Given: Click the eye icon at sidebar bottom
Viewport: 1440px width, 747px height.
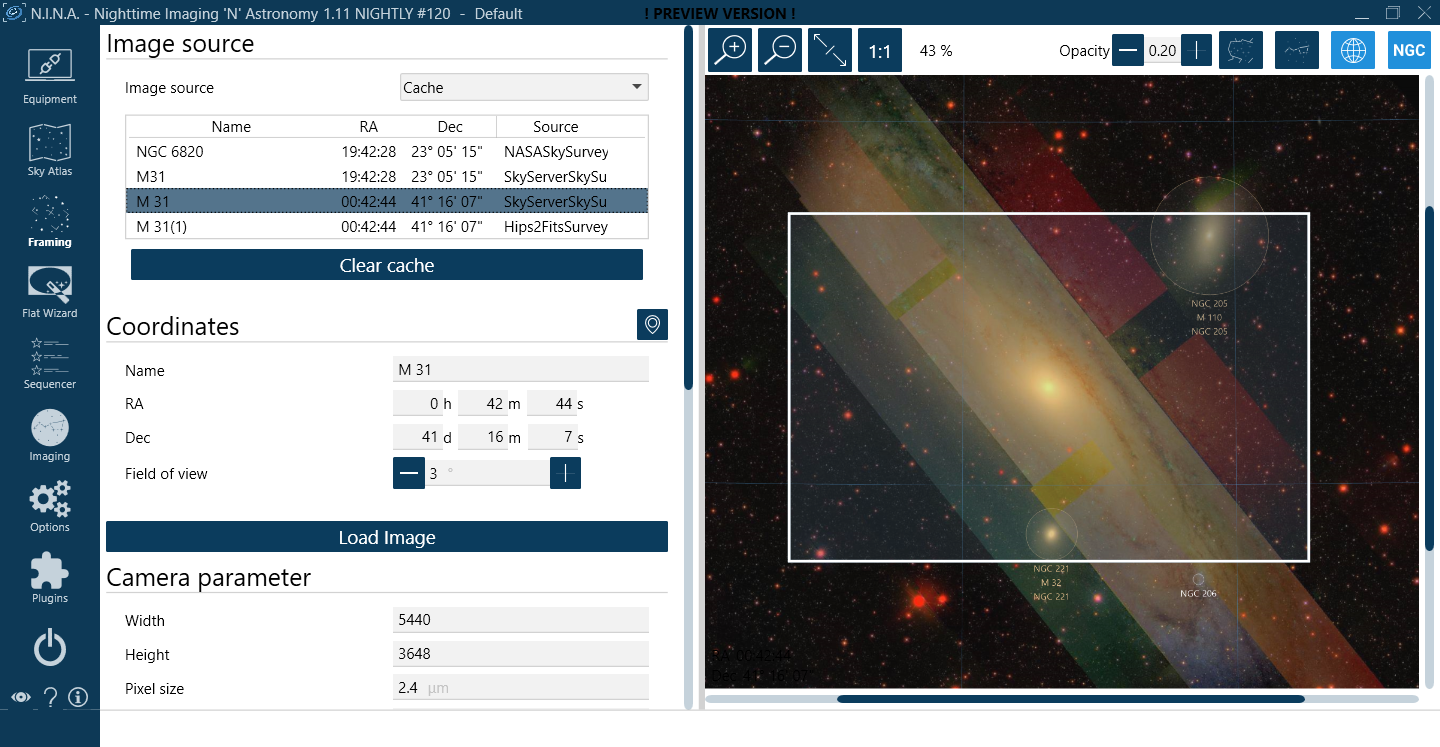Looking at the screenshot, I should tap(20, 697).
